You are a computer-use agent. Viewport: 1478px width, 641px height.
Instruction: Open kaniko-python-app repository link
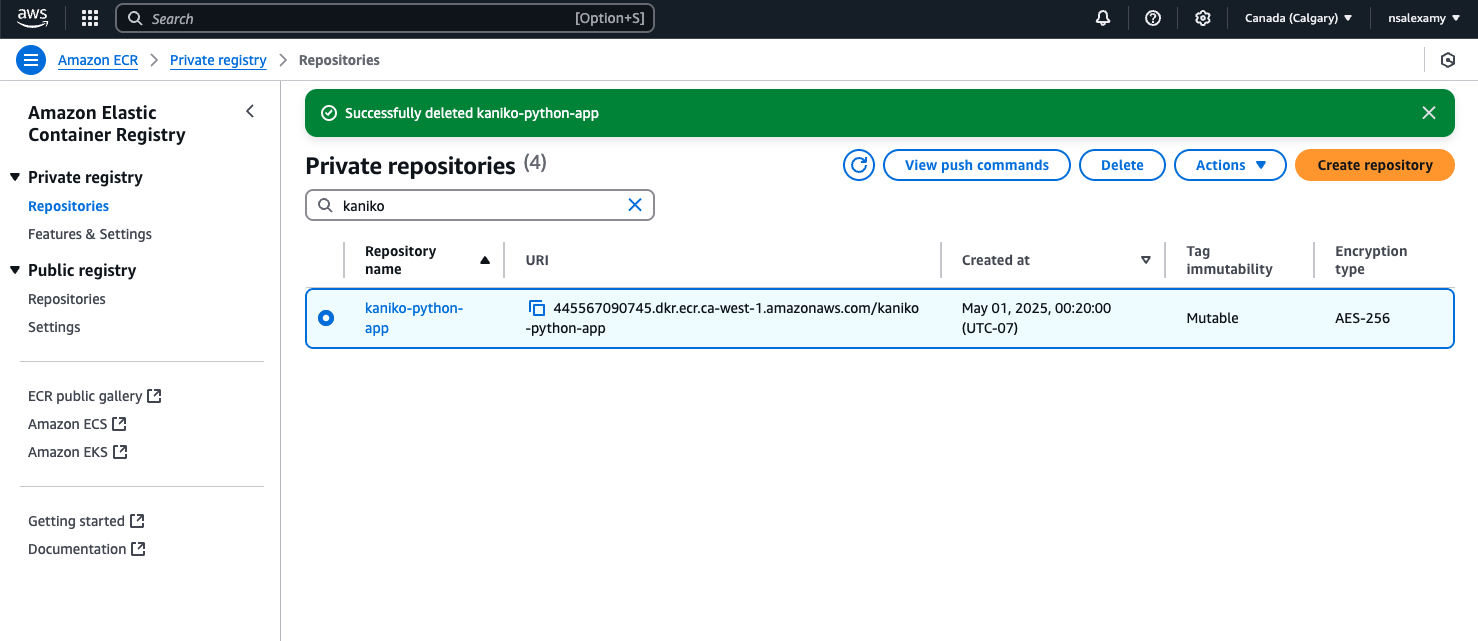point(414,318)
